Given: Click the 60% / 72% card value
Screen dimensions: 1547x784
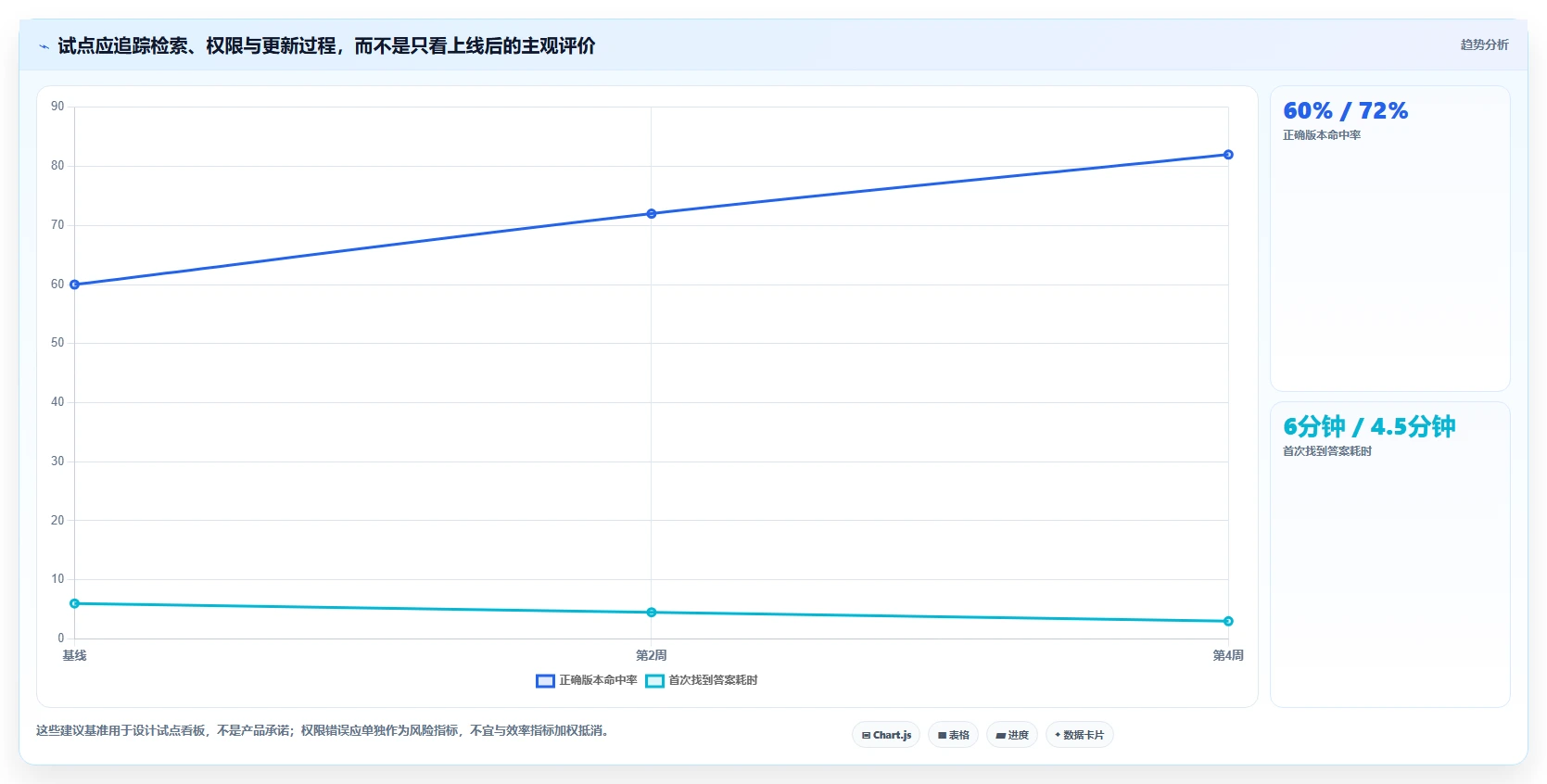Looking at the screenshot, I should click(x=1345, y=110).
